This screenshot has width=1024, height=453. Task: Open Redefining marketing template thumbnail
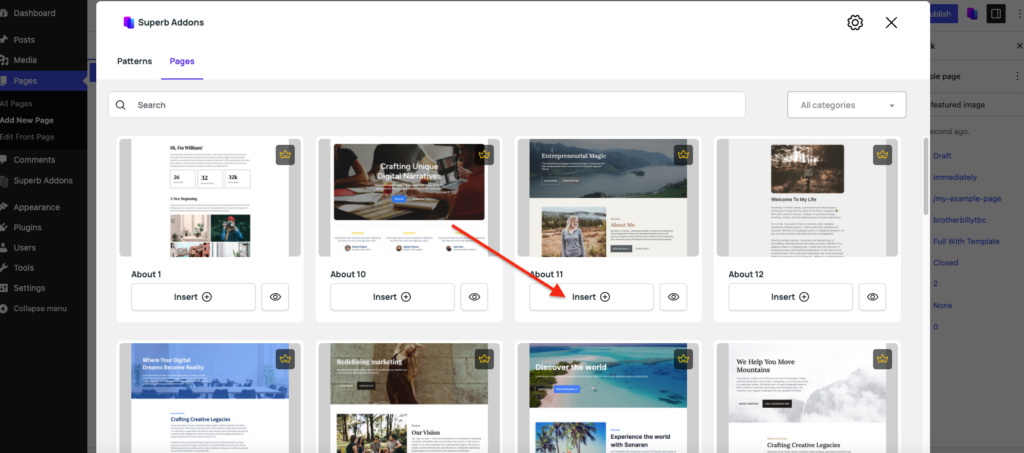(409, 398)
